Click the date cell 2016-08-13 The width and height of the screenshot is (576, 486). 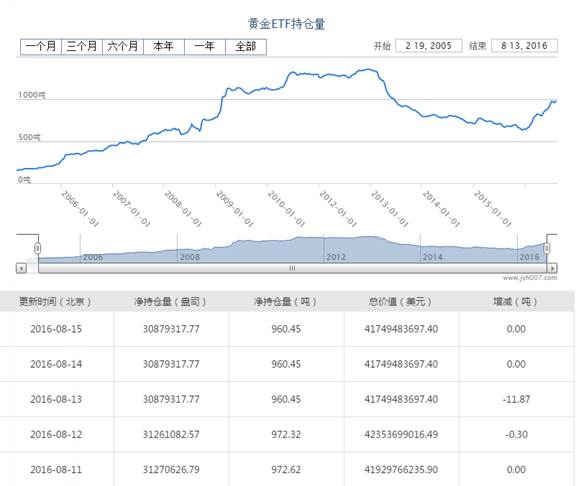(56, 399)
